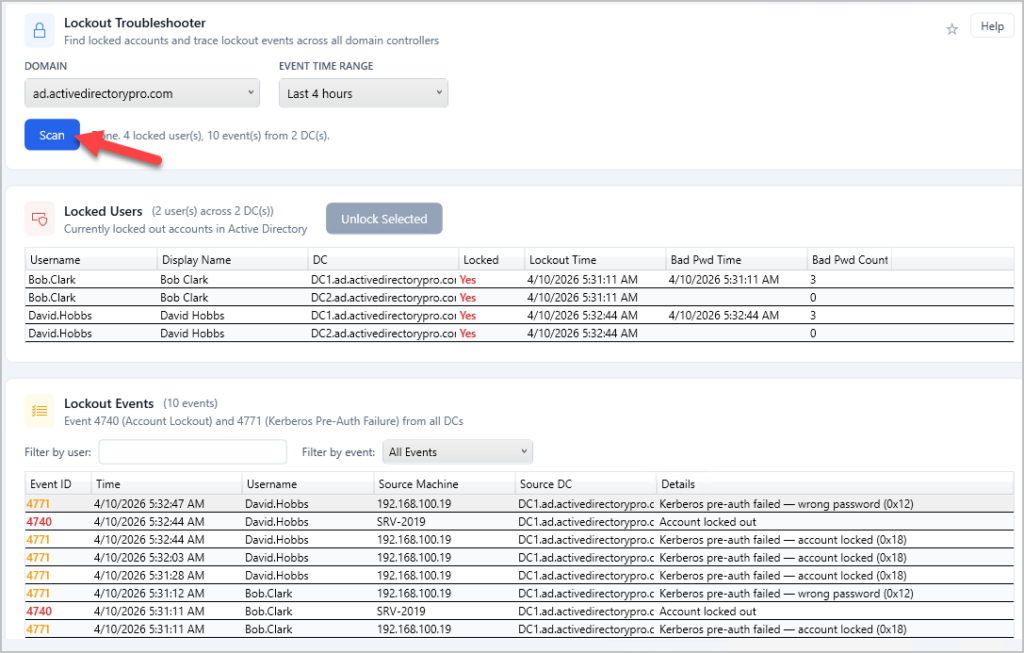The height and width of the screenshot is (653, 1024).
Task: Select the Bob.Clark row on DC2
Action: (519, 298)
